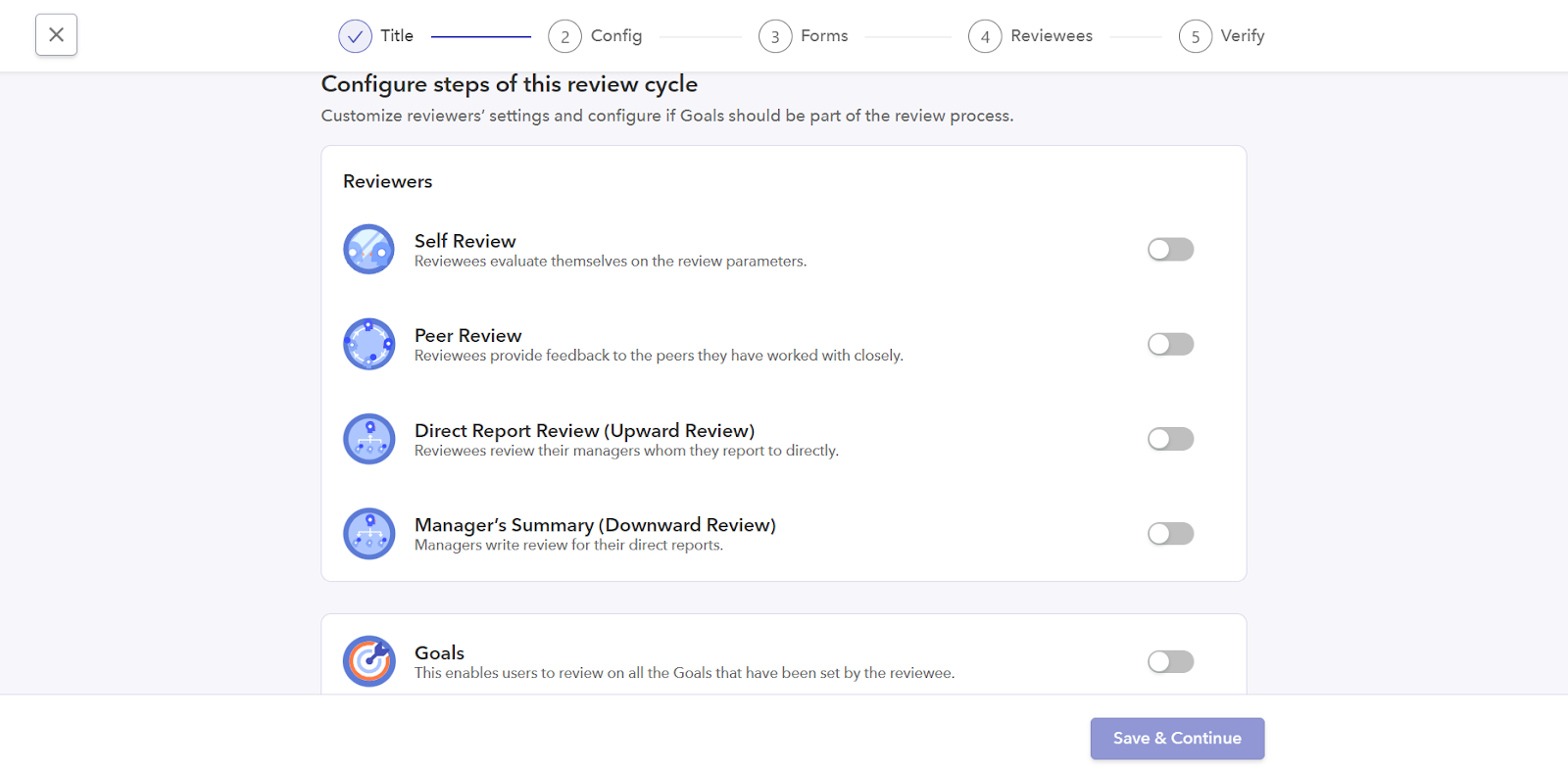1568x769 pixels.
Task: Click the Goals target icon
Action: 368,661
